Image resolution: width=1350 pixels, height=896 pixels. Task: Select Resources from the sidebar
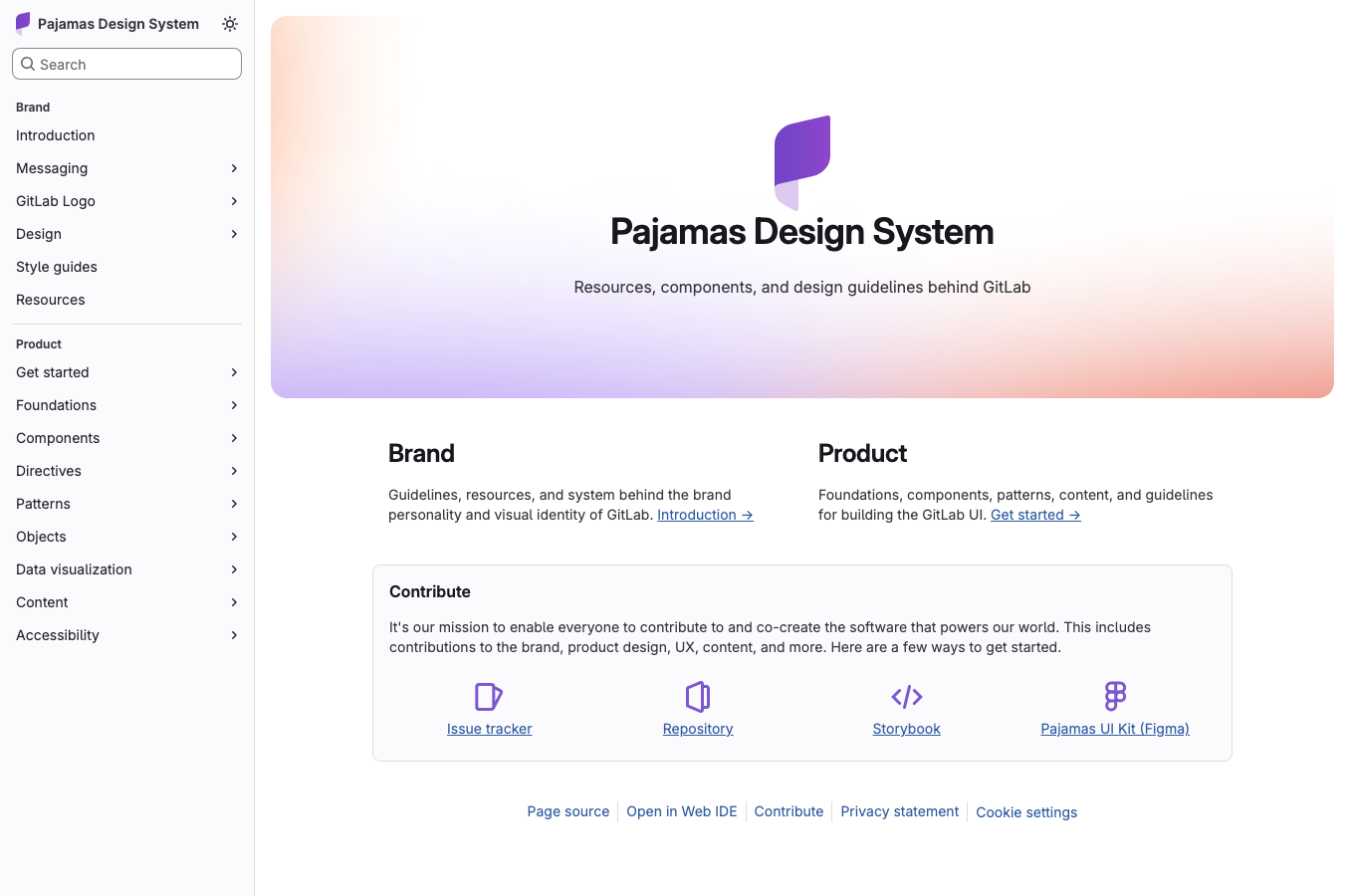pyautogui.click(x=50, y=300)
